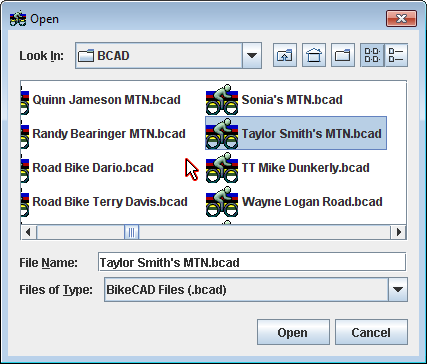Select the Sonia's MTN.bcad file name
The height and width of the screenshot is (364, 427).
point(292,100)
